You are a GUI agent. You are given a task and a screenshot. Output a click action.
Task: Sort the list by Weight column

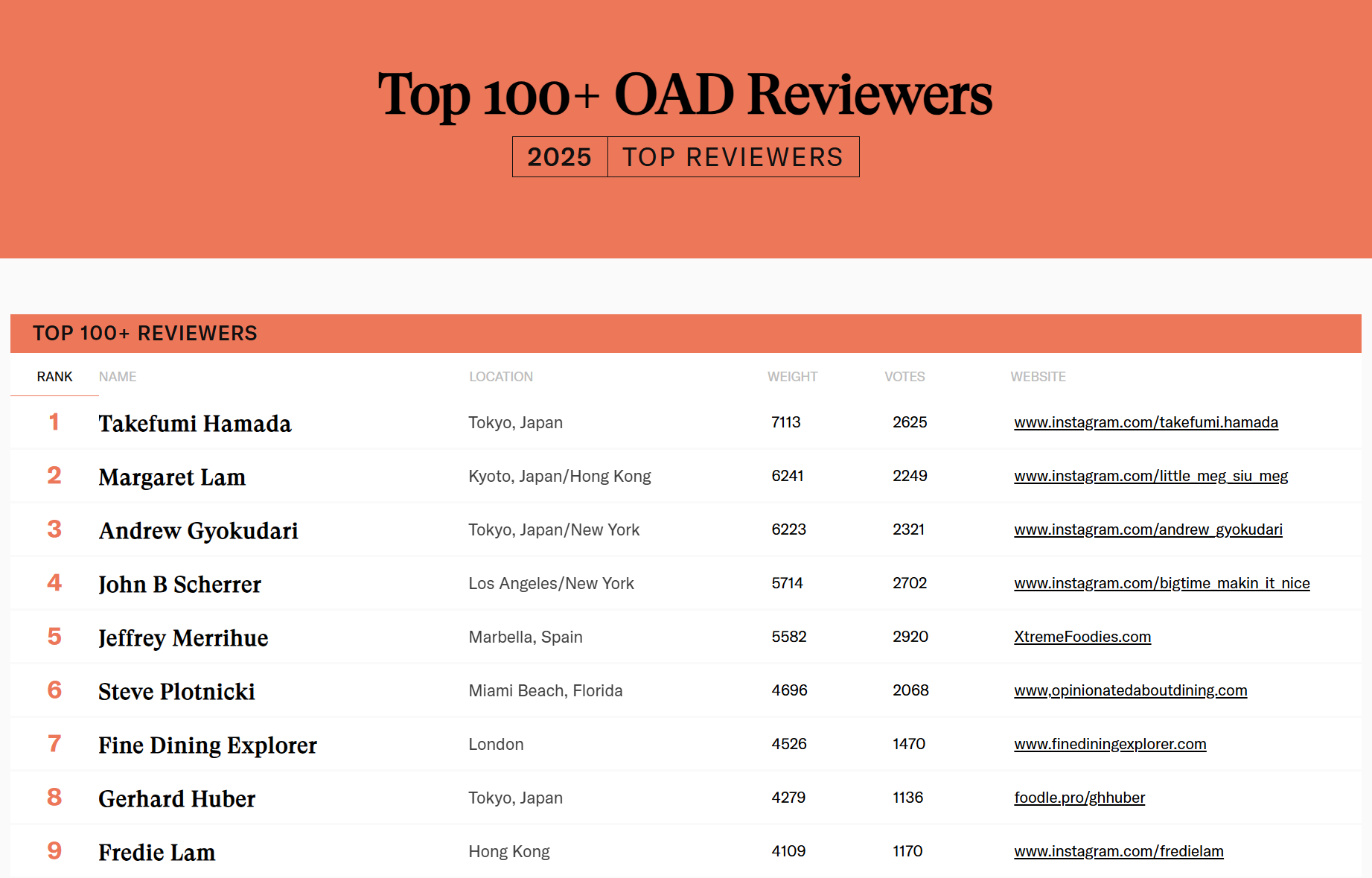point(792,377)
